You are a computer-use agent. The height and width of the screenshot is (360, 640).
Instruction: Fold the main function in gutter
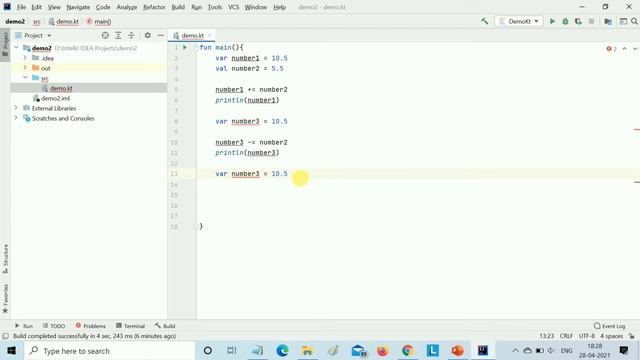196,47
